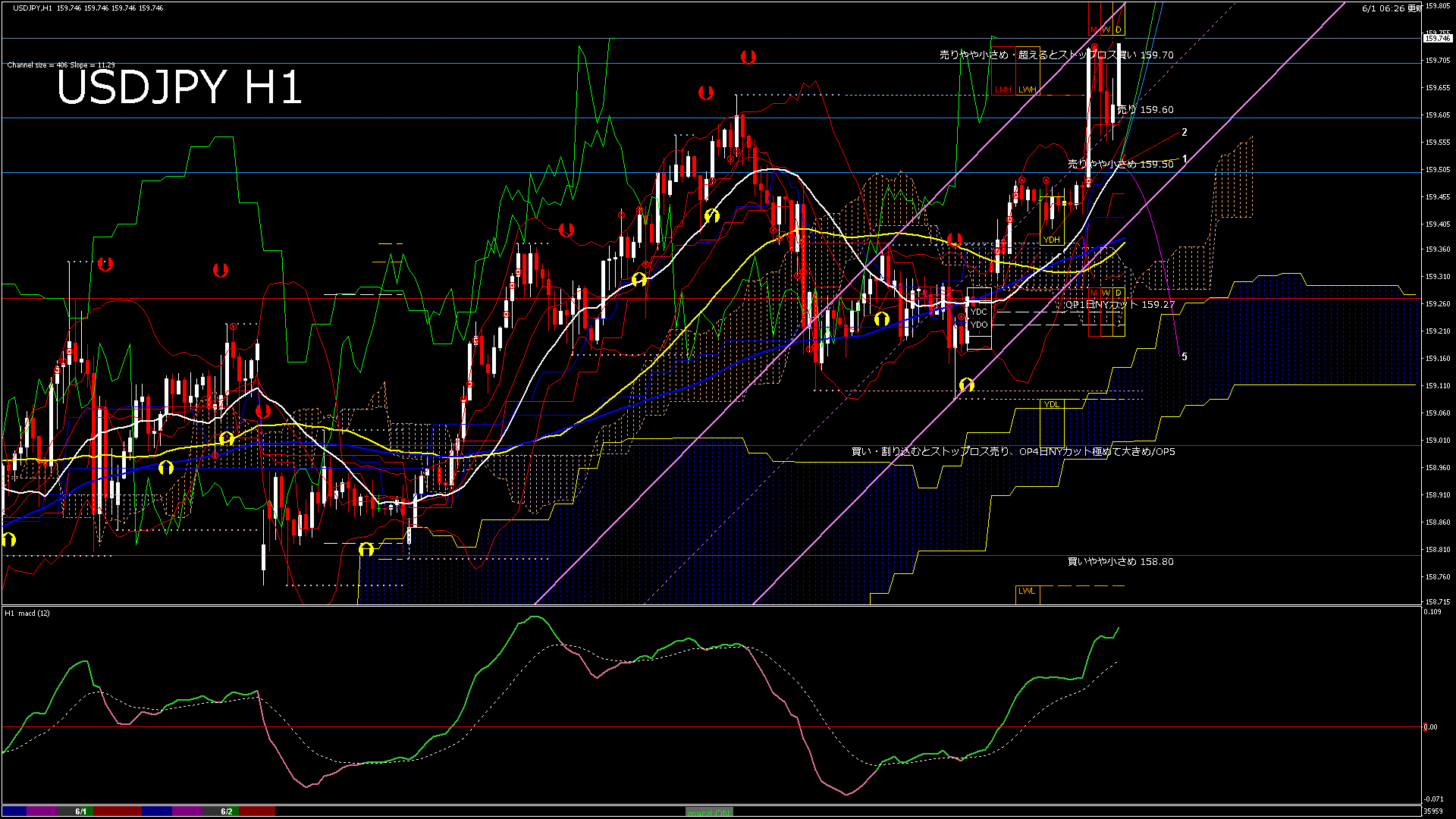This screenshot has height=819, width=1456.
Task: Click the 159.705 price axis value
Action: (1438, 61)
